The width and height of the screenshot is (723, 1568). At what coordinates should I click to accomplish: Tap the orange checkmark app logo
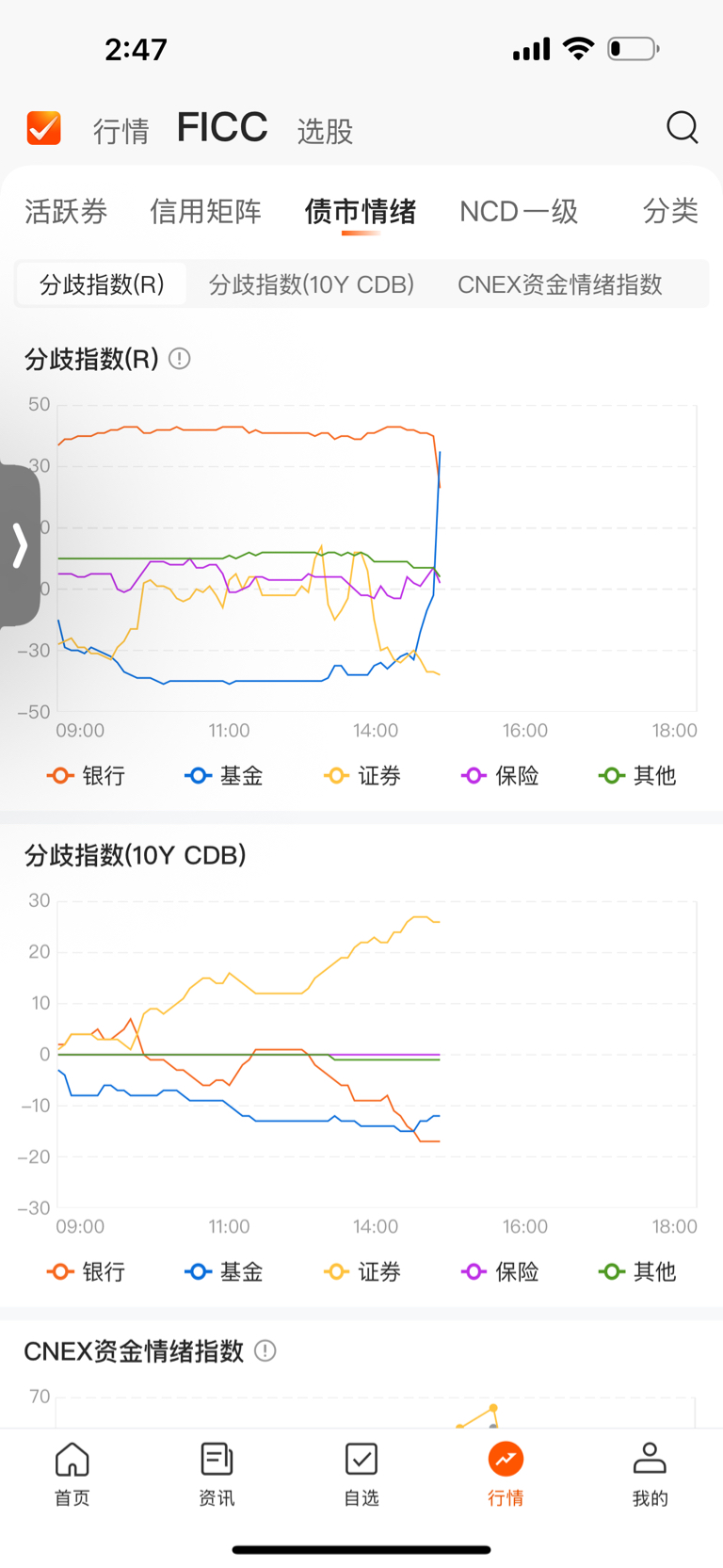click(x=44, y=128)
